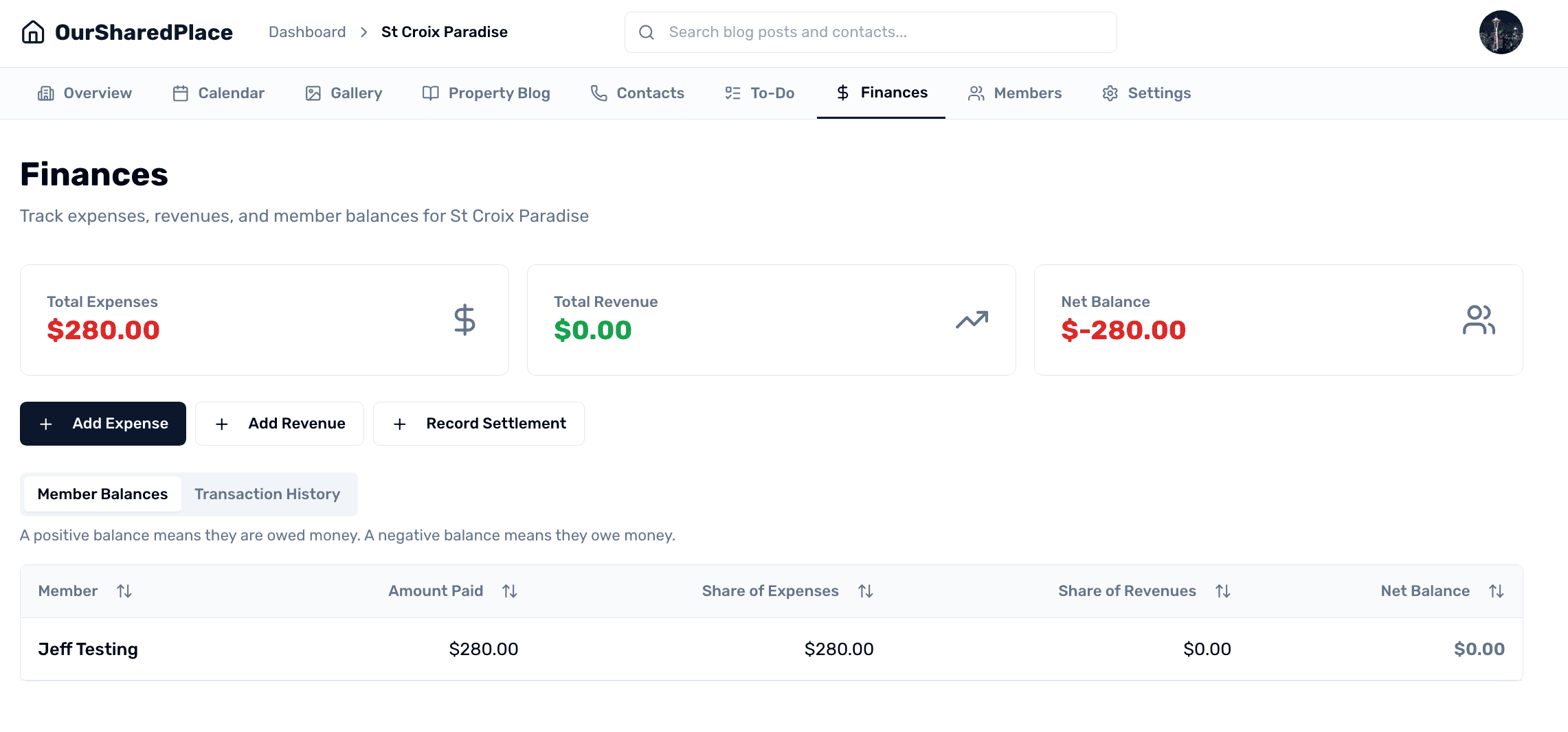Toggle sorting on the Amount Paid column
1568x732 pixels.
pos(509,591)
